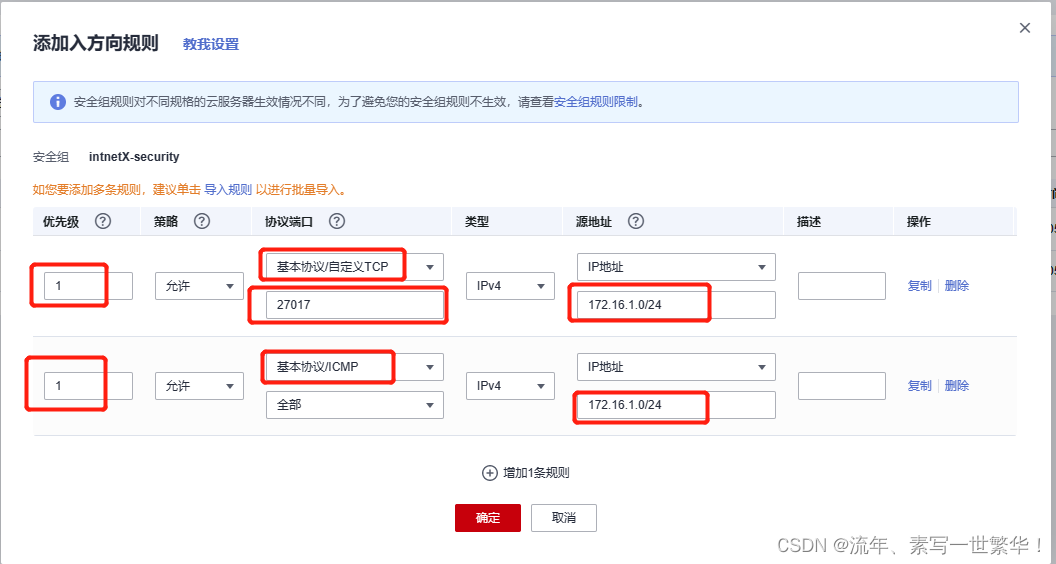The width and height of the screenshot is (1056, 564).
Task: Focus priority field of the ICMP rule
Action: tap(88, 386)
